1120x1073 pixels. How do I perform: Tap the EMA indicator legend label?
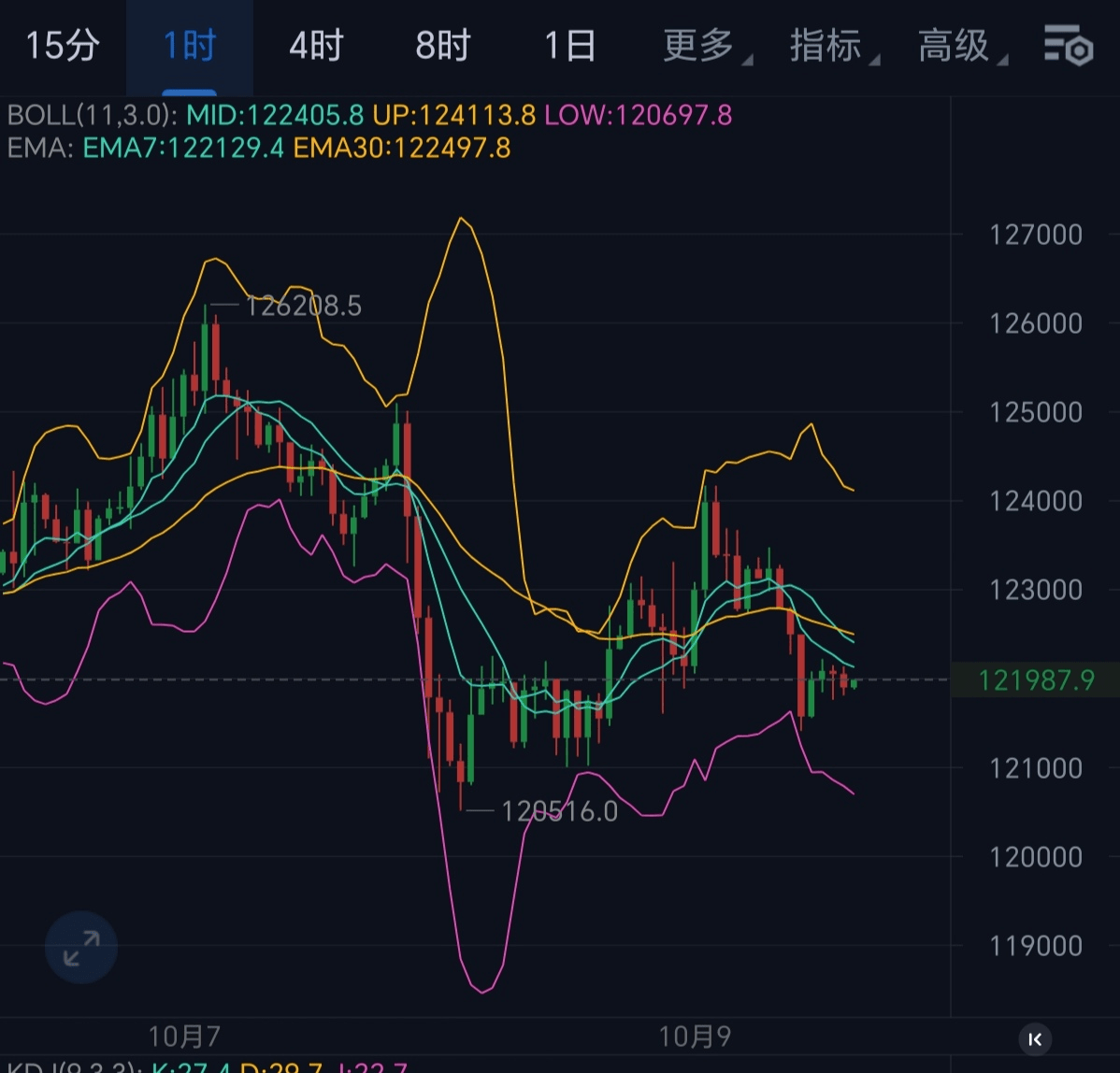tap(39, 148)
